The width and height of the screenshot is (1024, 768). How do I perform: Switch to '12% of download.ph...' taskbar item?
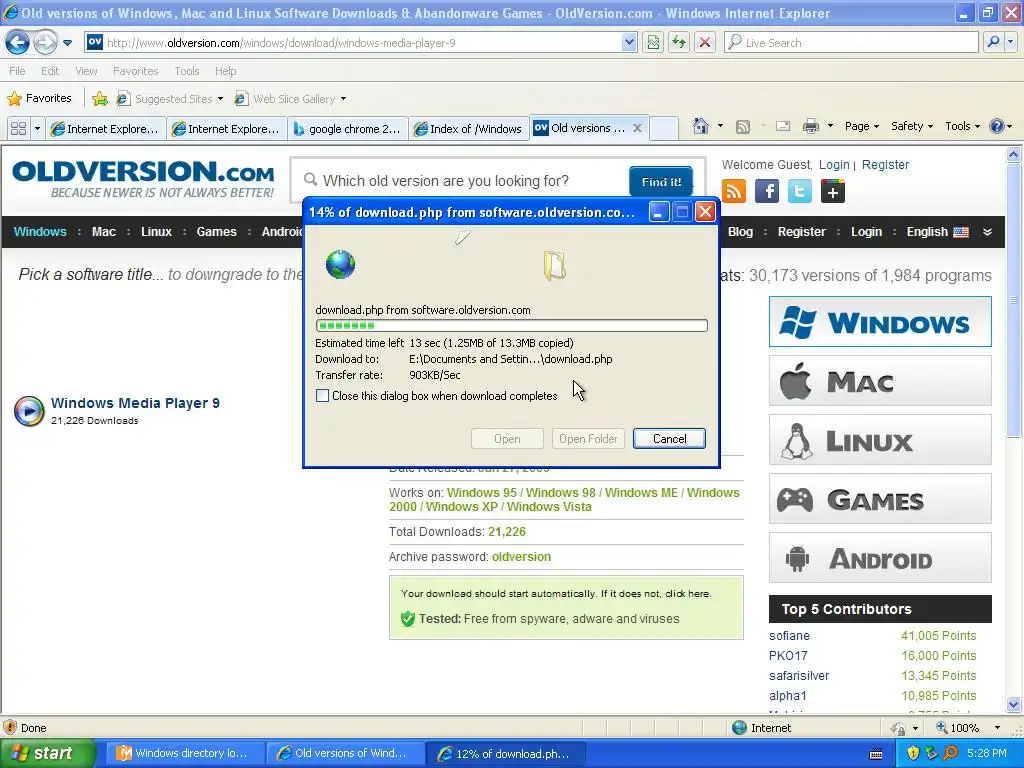(505, 754)
